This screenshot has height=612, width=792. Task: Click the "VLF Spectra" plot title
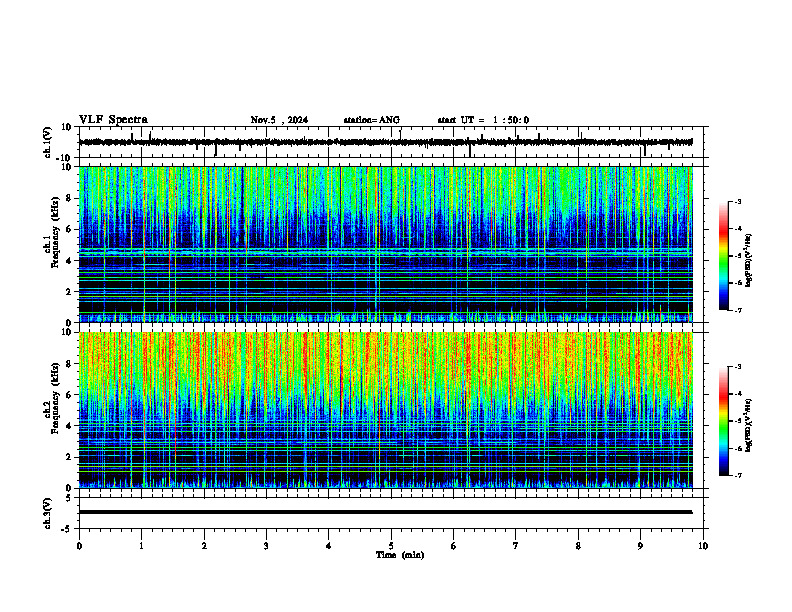click(x=113, y=120)
